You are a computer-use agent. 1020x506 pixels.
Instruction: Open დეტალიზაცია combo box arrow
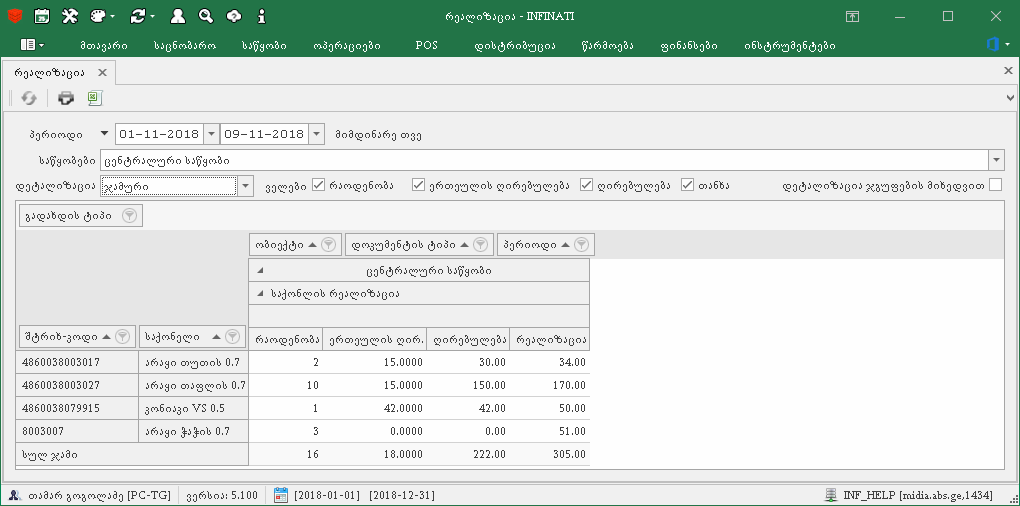pyautogui.click(x=245, y=186)
